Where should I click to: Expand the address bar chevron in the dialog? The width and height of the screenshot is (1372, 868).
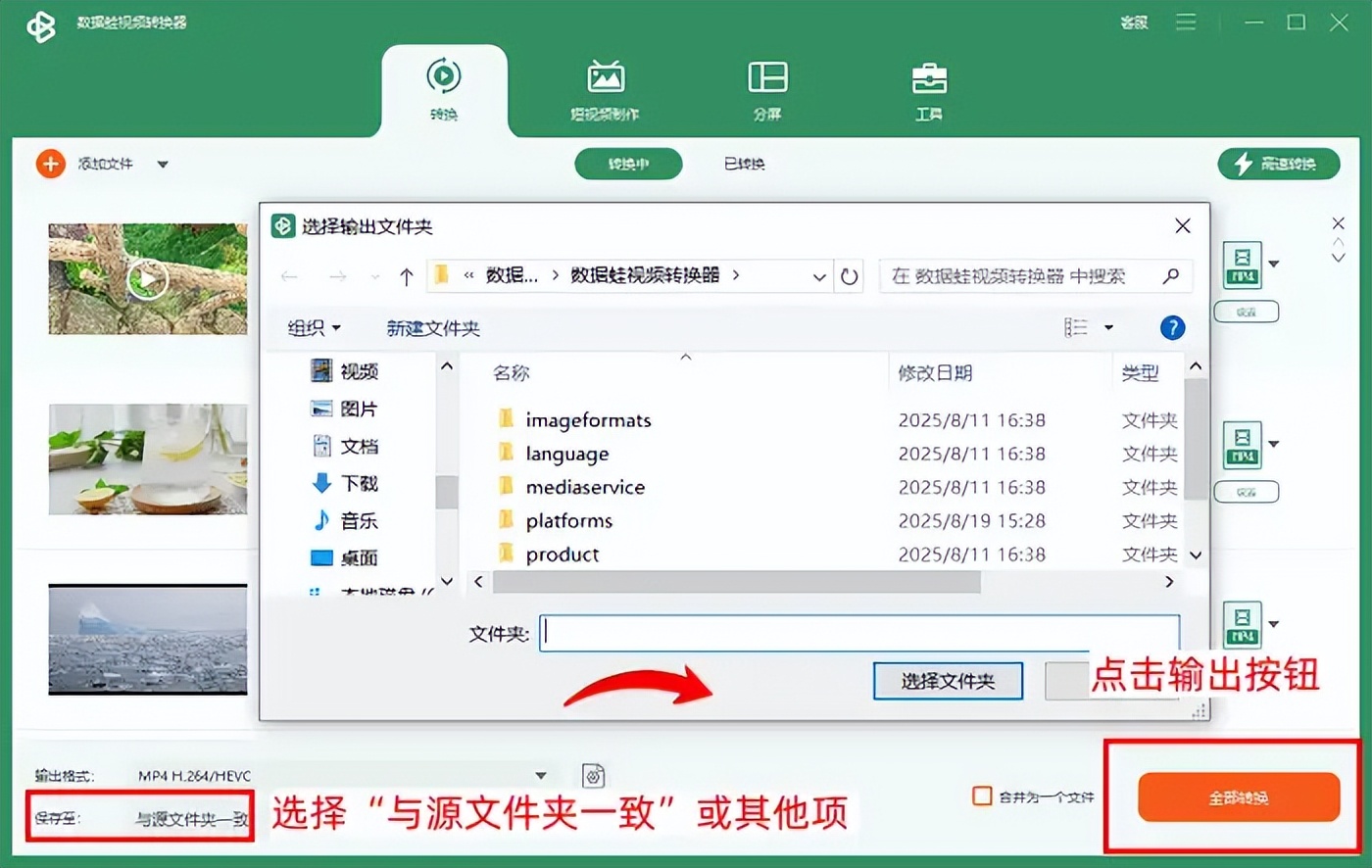click(819, 276)
